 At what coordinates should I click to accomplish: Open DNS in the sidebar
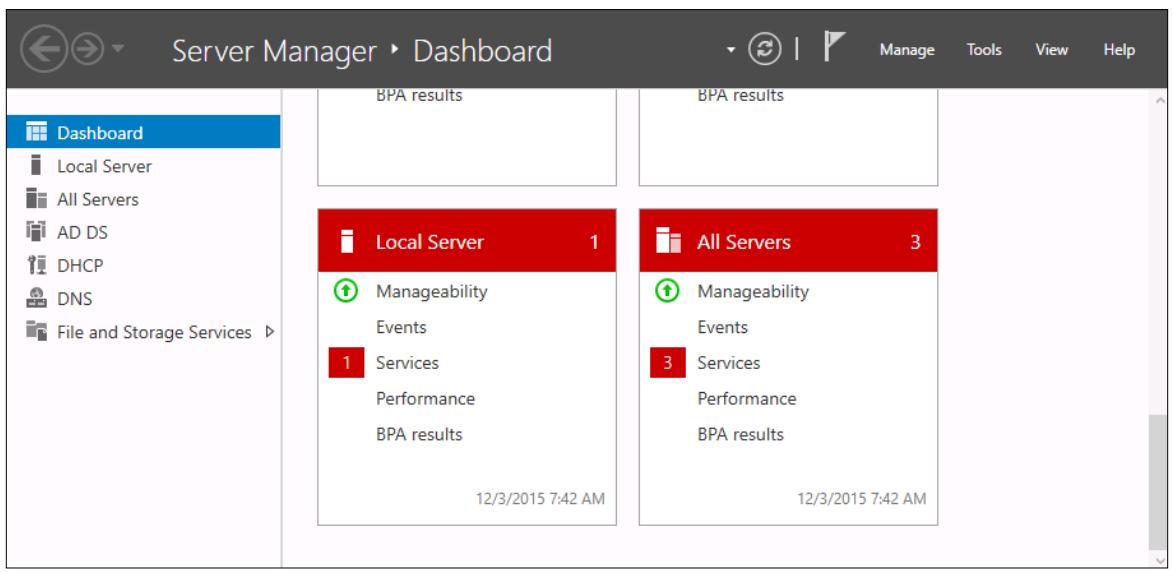[144, 299]
